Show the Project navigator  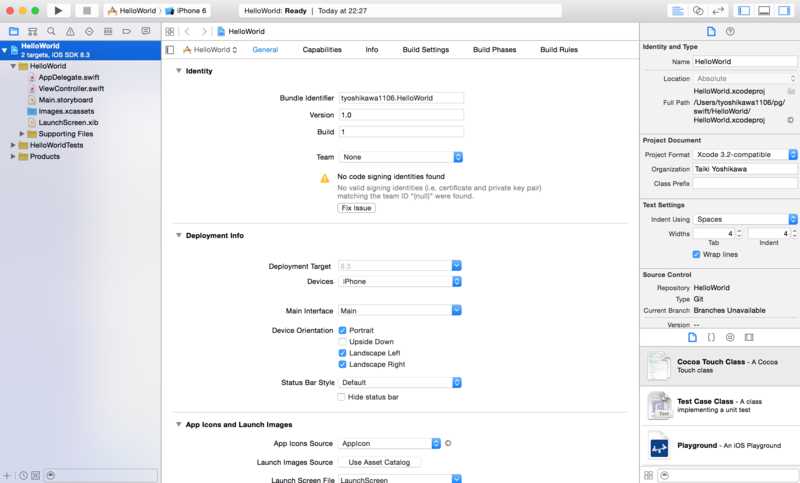point(14,32)
